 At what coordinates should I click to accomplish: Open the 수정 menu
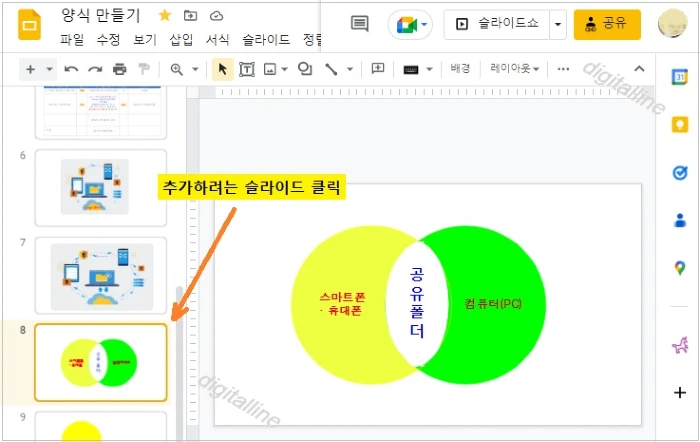point(108,40)
